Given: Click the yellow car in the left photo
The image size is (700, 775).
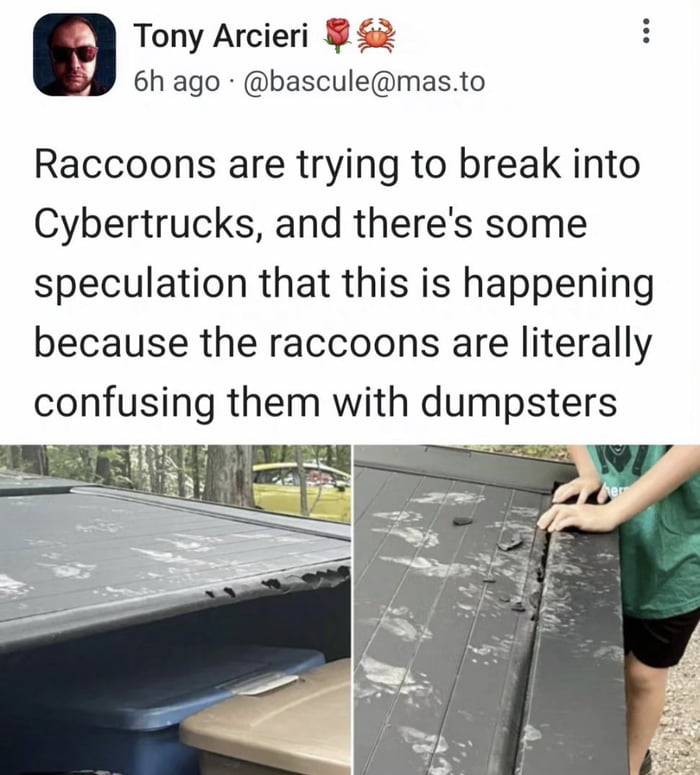Looking at the screenshot, I should (x=302, y=489).
